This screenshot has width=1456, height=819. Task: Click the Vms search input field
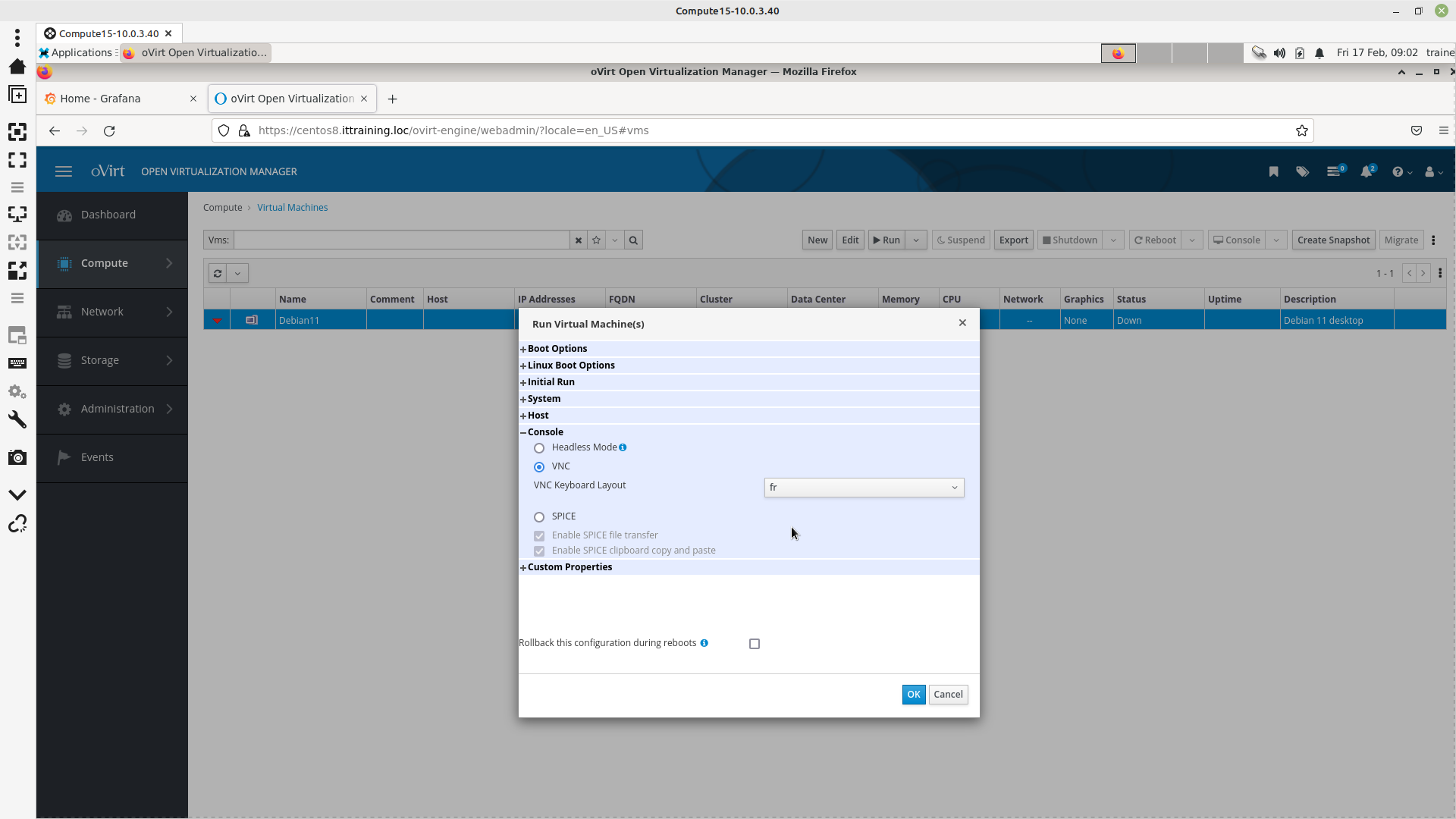(x=402, y=240)
